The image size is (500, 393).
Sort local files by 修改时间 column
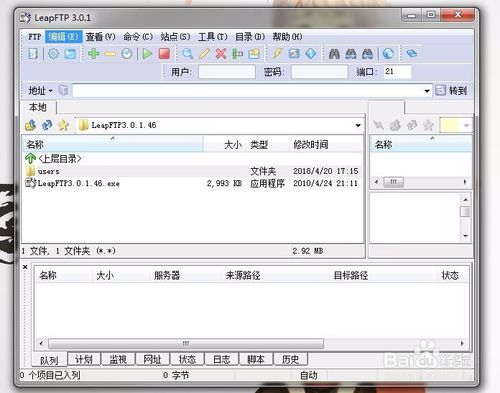[x=326, y=145]
